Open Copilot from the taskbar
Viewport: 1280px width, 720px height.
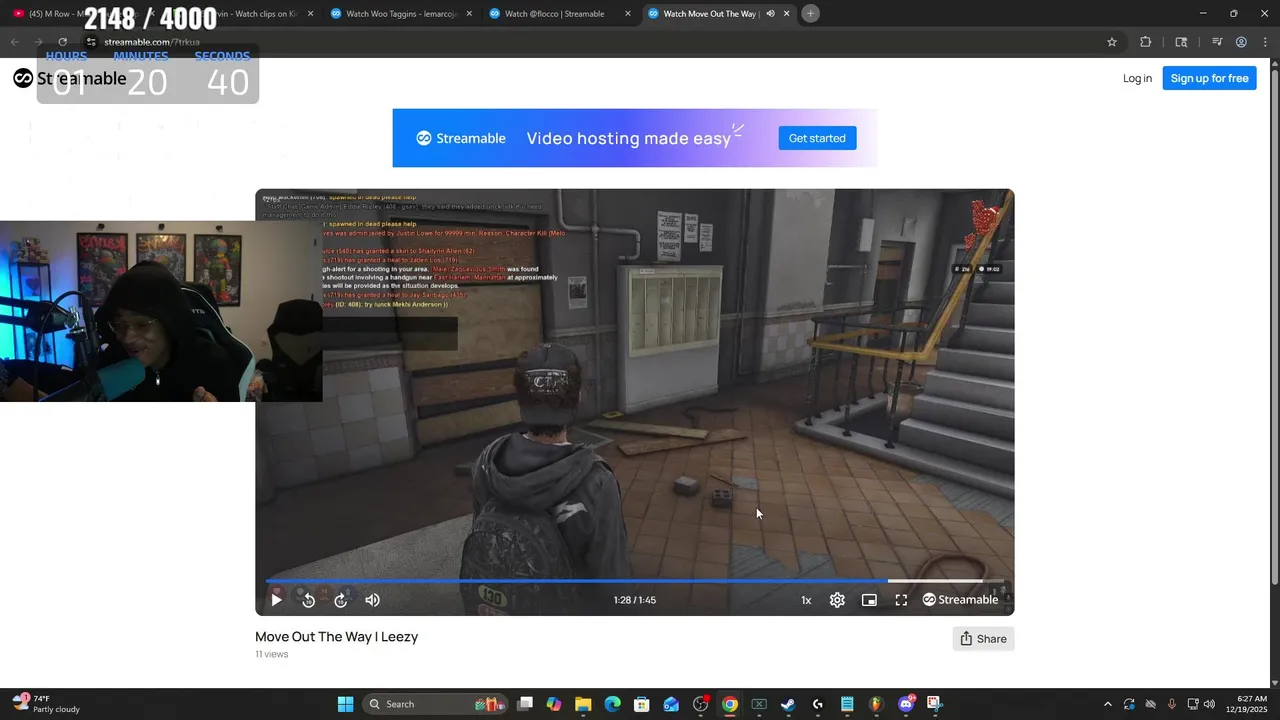tap(554, 704)
